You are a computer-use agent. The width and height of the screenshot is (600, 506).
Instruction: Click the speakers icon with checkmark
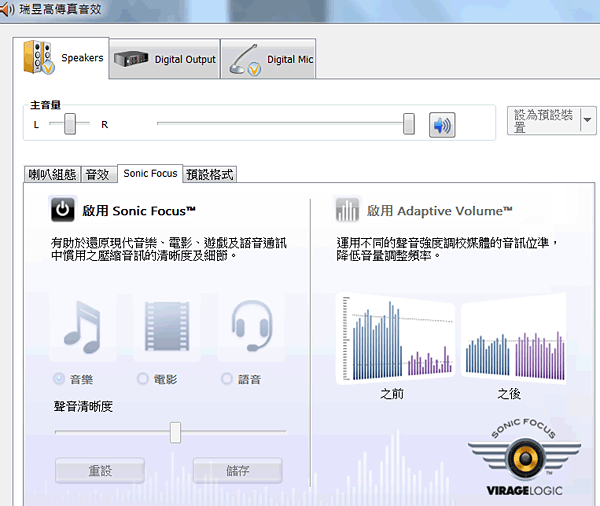coord(39,57)
